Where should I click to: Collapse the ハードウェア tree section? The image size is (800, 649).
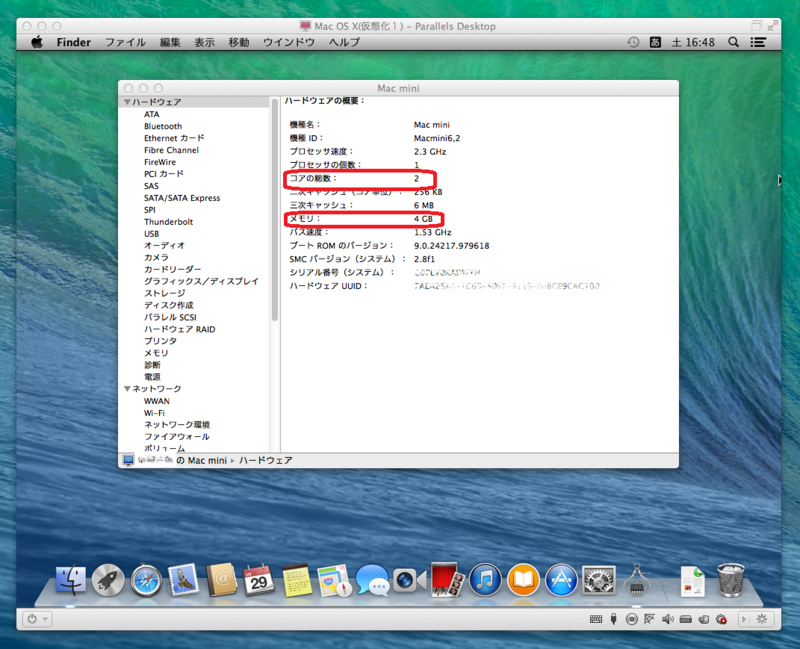click(x=128, y=102)
